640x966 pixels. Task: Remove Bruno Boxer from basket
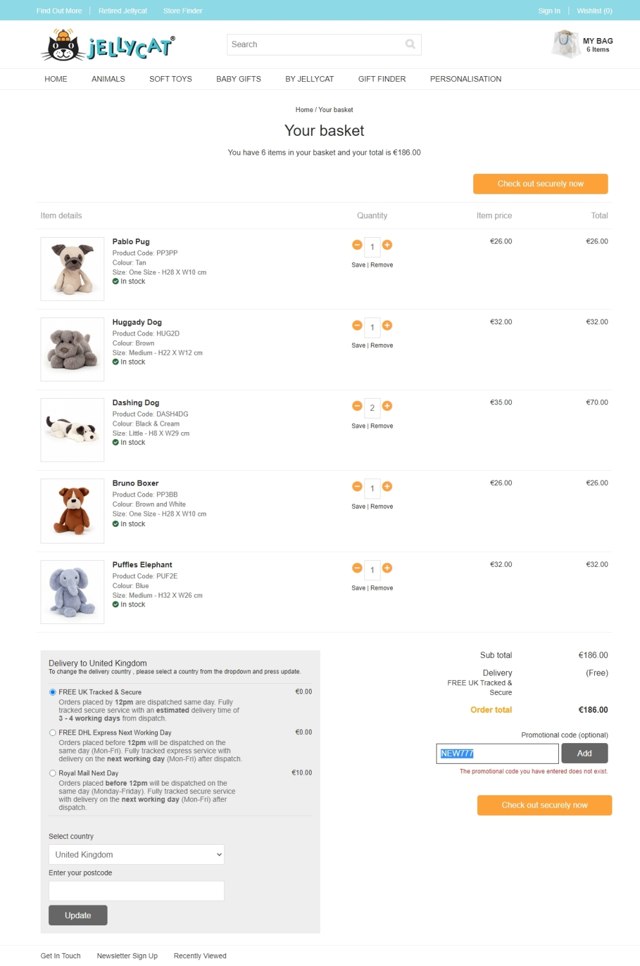click(x=382, y=507)
